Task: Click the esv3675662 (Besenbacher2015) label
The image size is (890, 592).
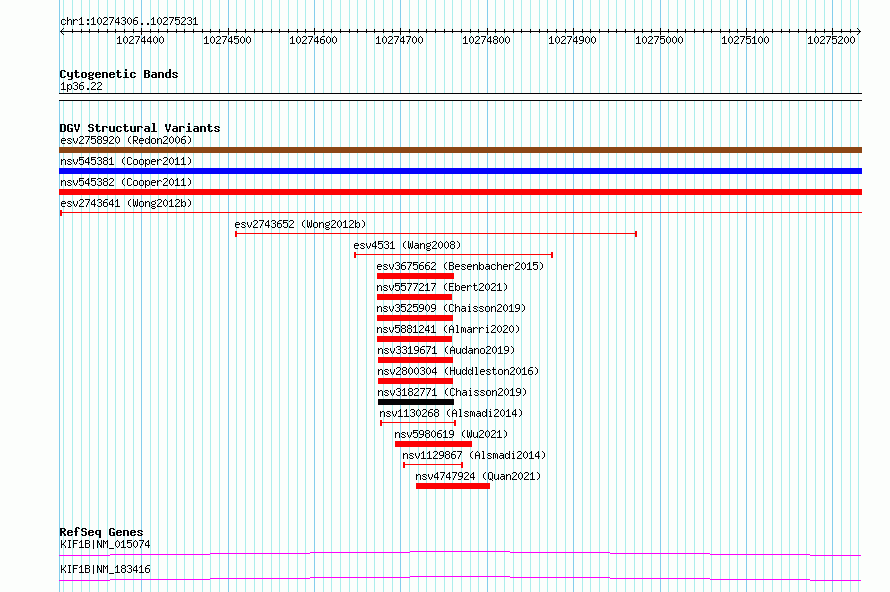Action: pos(460,266)
